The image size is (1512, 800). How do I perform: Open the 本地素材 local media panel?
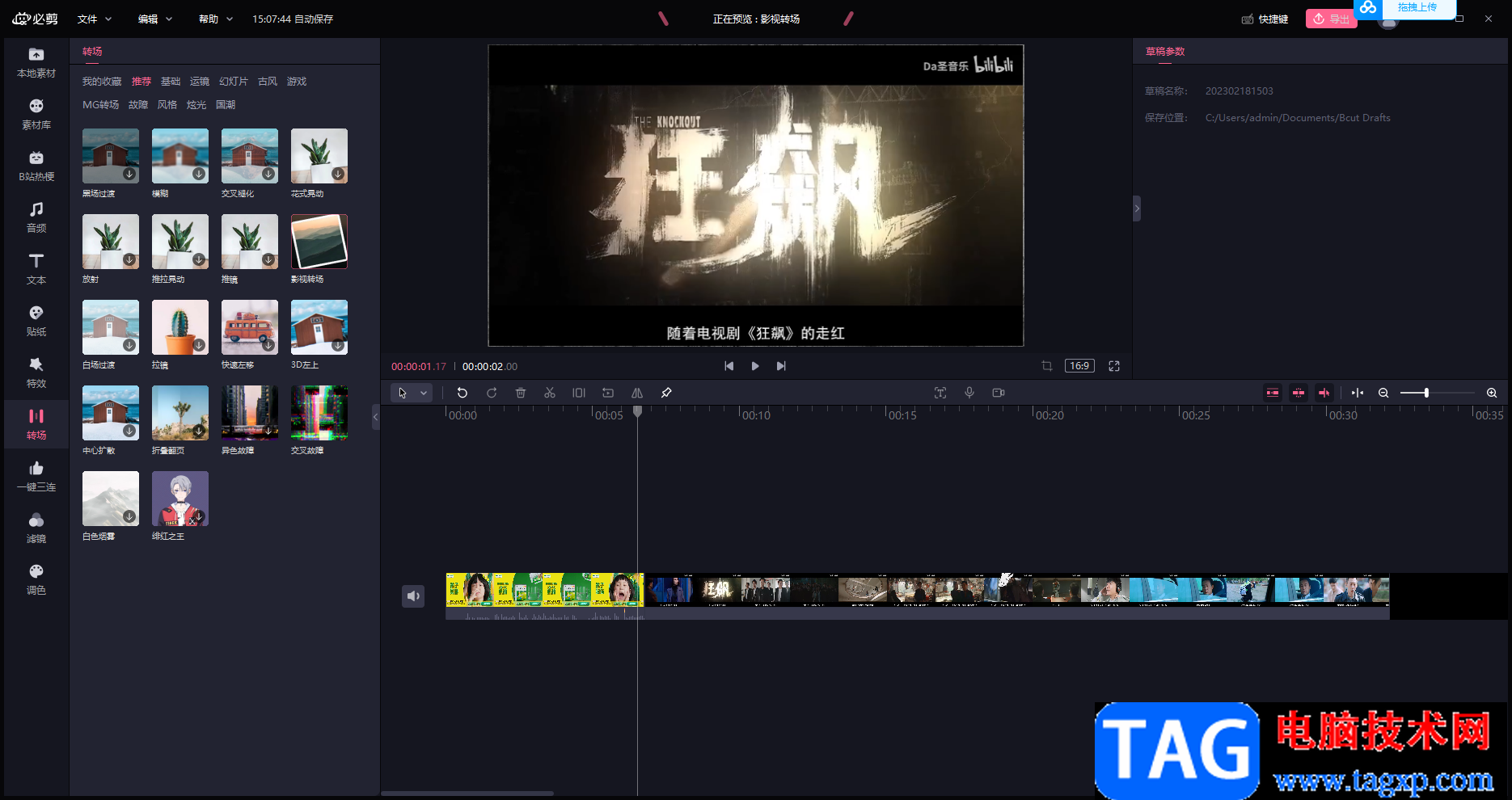click(36, 63)
